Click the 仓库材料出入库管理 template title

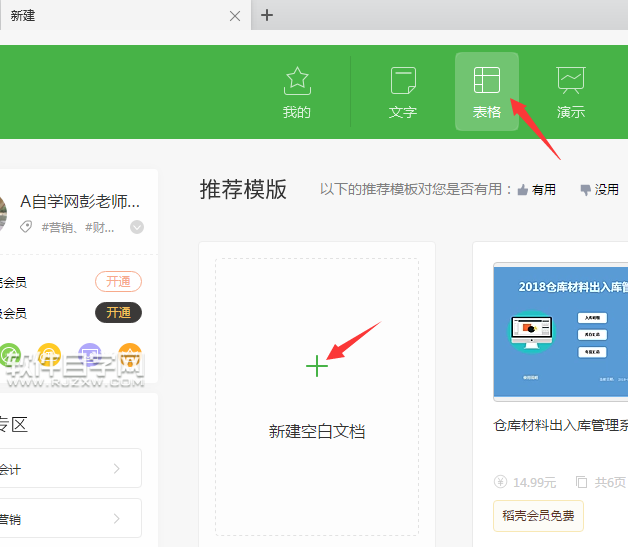(561, 425)
